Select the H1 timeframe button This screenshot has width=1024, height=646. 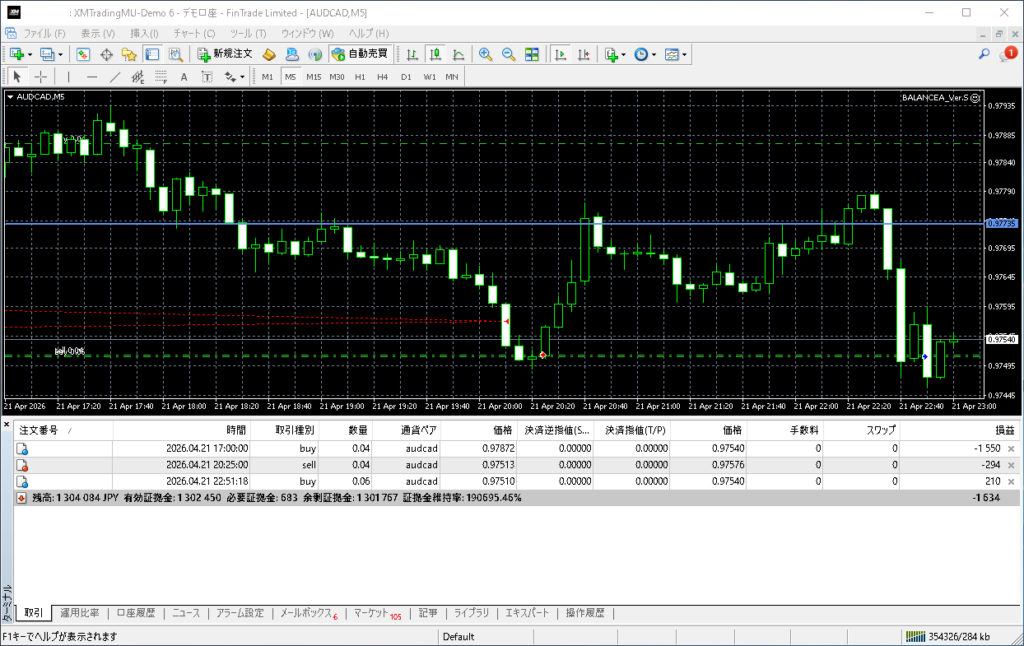click(360, 77)
